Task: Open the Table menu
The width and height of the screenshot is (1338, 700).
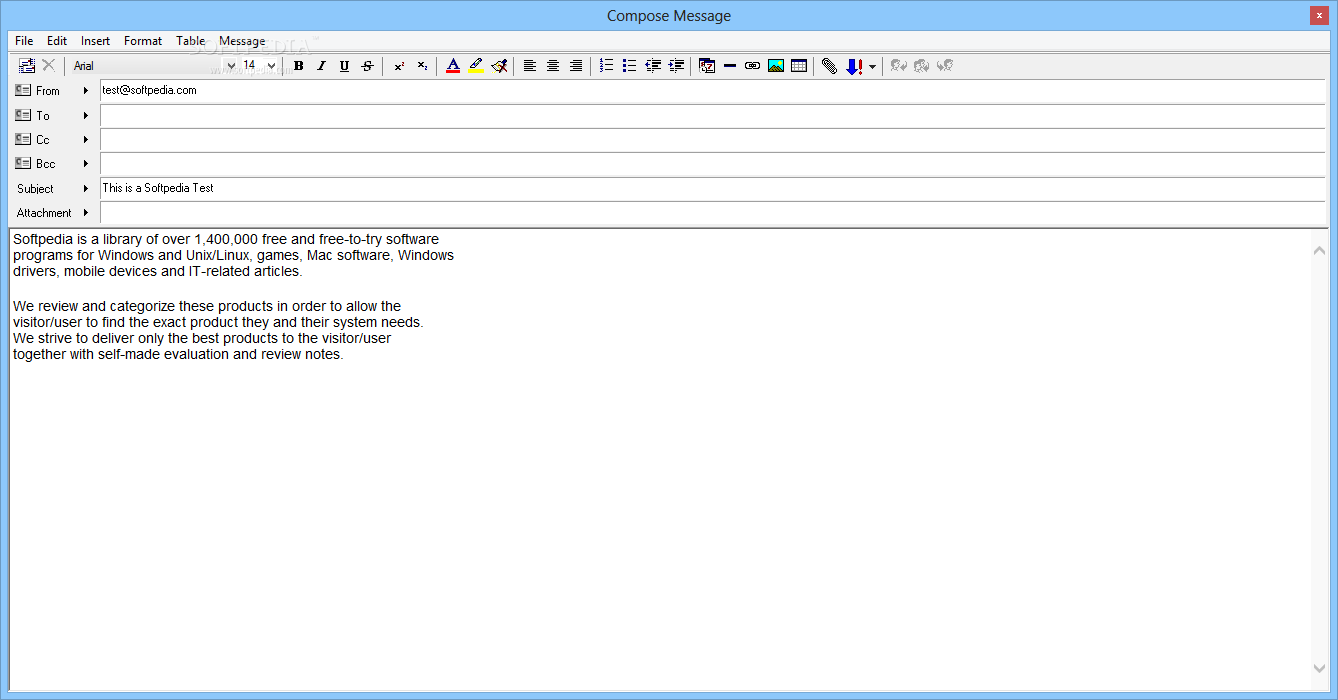Action: click(x=191, y=41)
